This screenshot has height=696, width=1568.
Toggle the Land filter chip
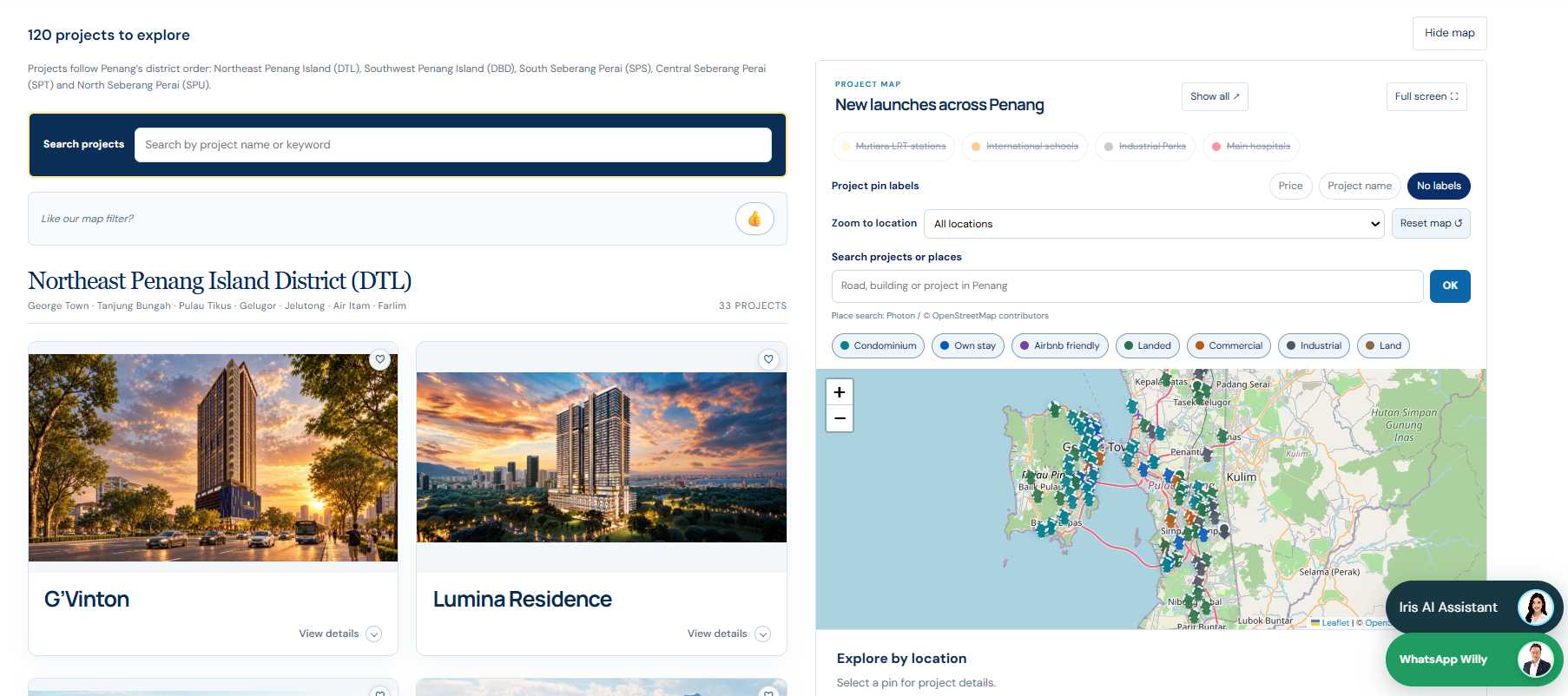1383,345
